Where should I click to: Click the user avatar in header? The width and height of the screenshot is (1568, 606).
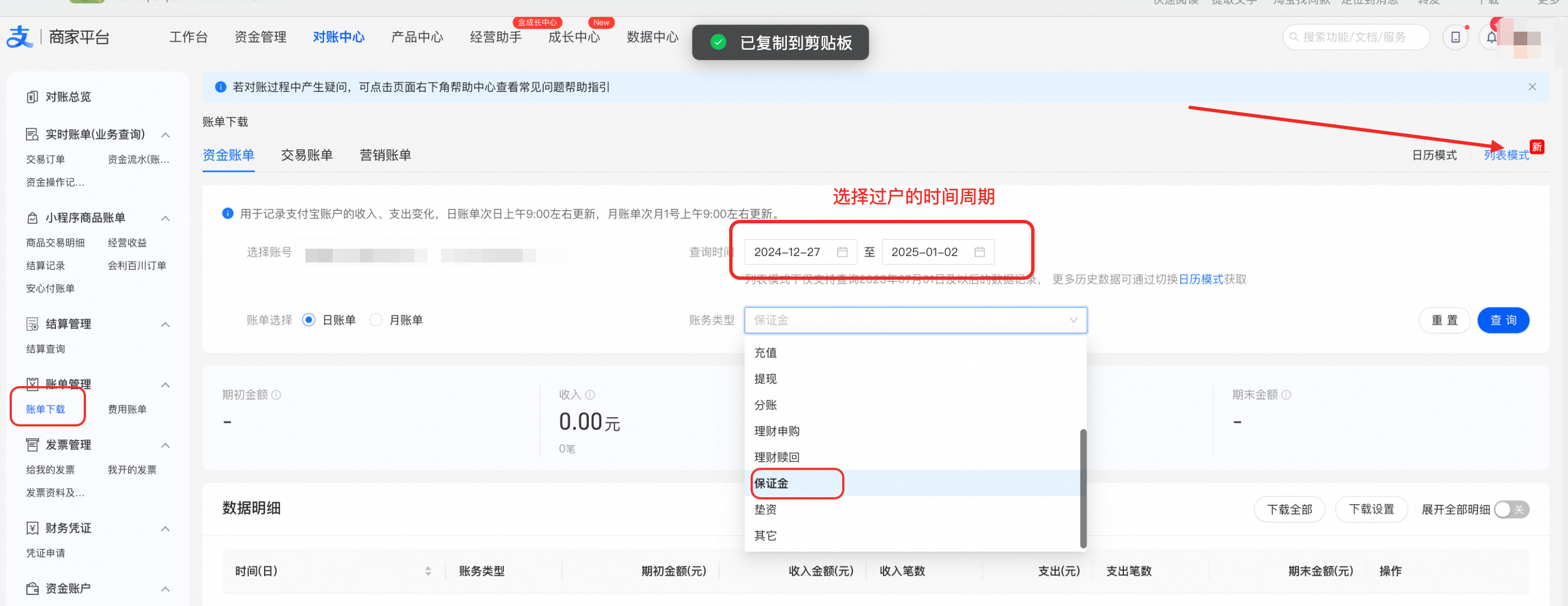pyautogui.click(x=1525, y=38)
